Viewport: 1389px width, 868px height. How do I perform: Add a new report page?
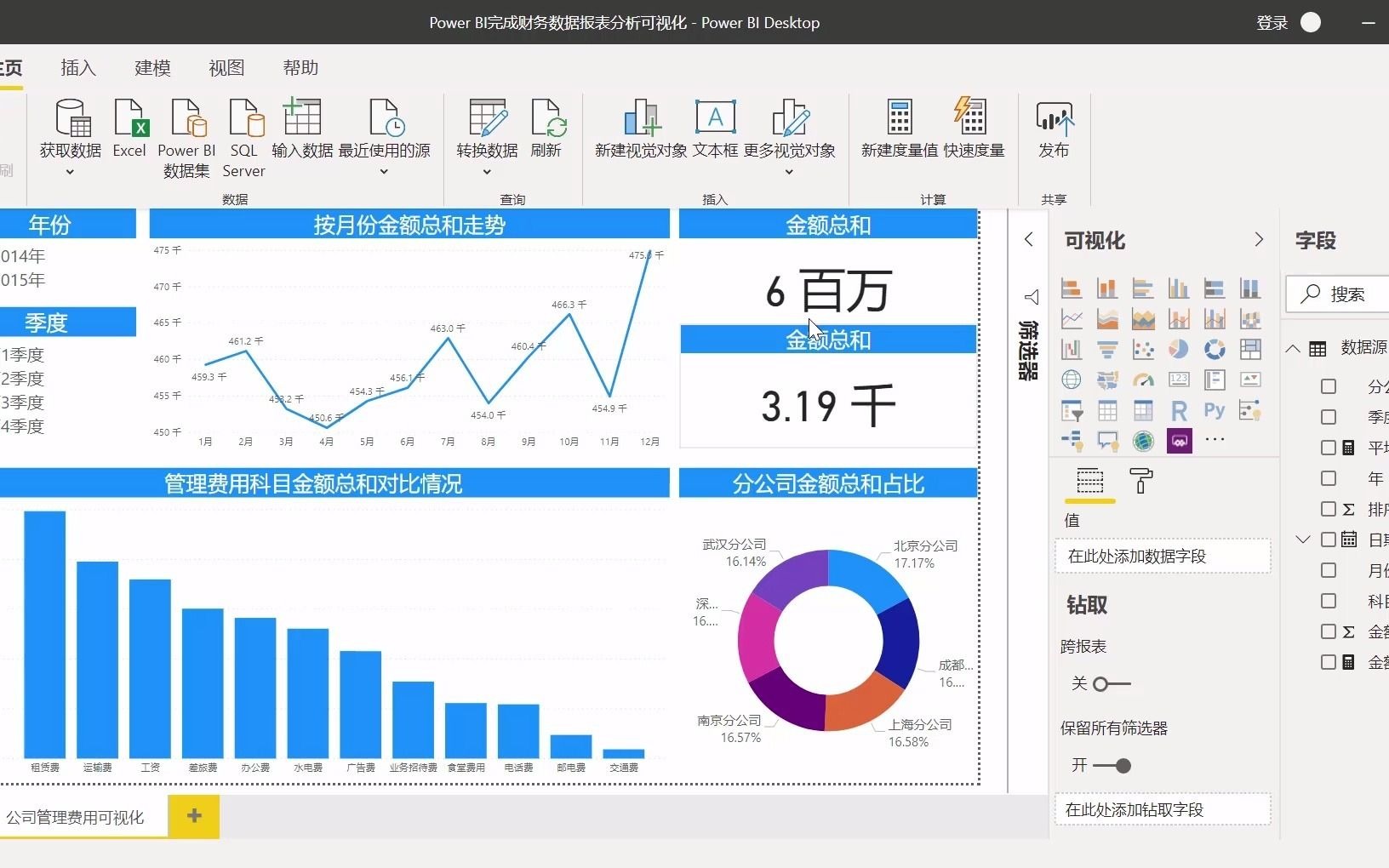[194, 816]
